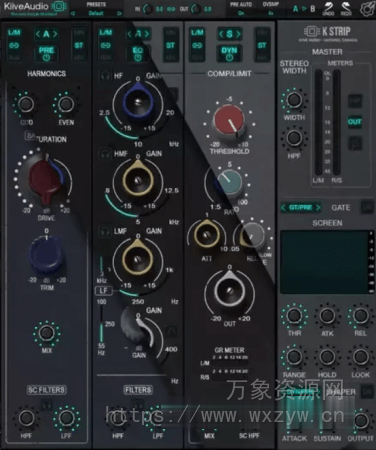This screenshot has width=376, height=450.
Task: Click right arrow of GT/PRE selector
Action: click(318, 208)
